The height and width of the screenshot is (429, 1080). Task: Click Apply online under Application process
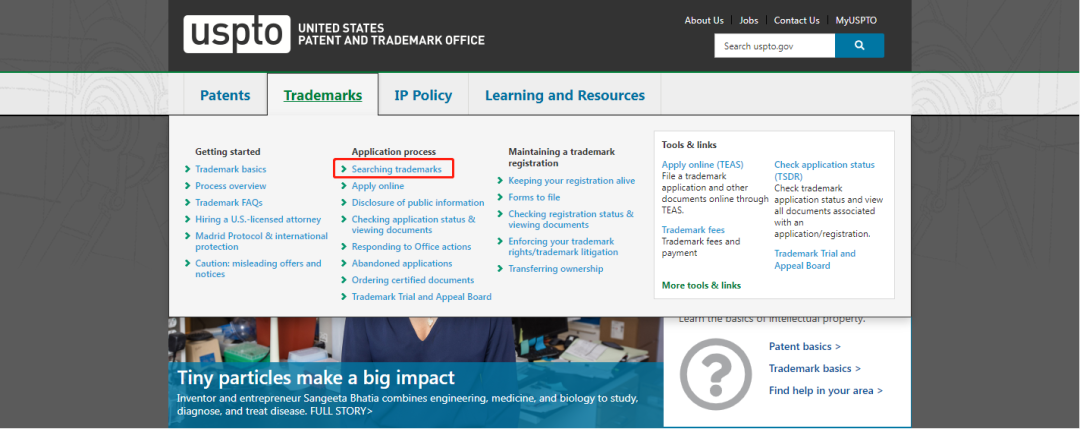(x=378, y=186)
